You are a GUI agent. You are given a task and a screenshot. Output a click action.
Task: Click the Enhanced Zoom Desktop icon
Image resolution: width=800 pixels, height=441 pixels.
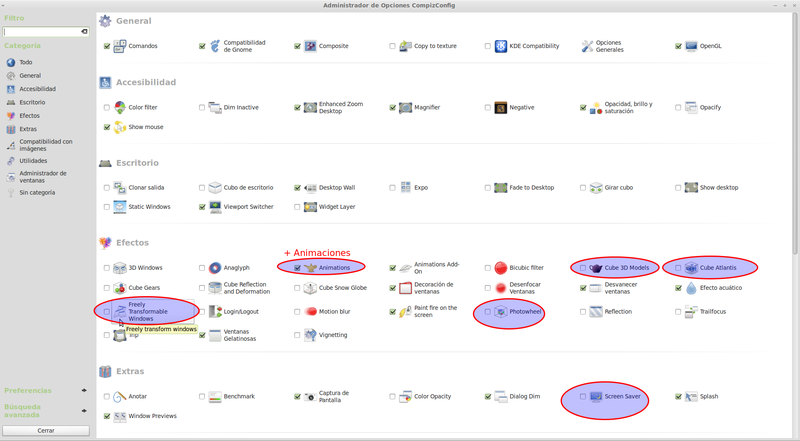[x=310, y=107]
